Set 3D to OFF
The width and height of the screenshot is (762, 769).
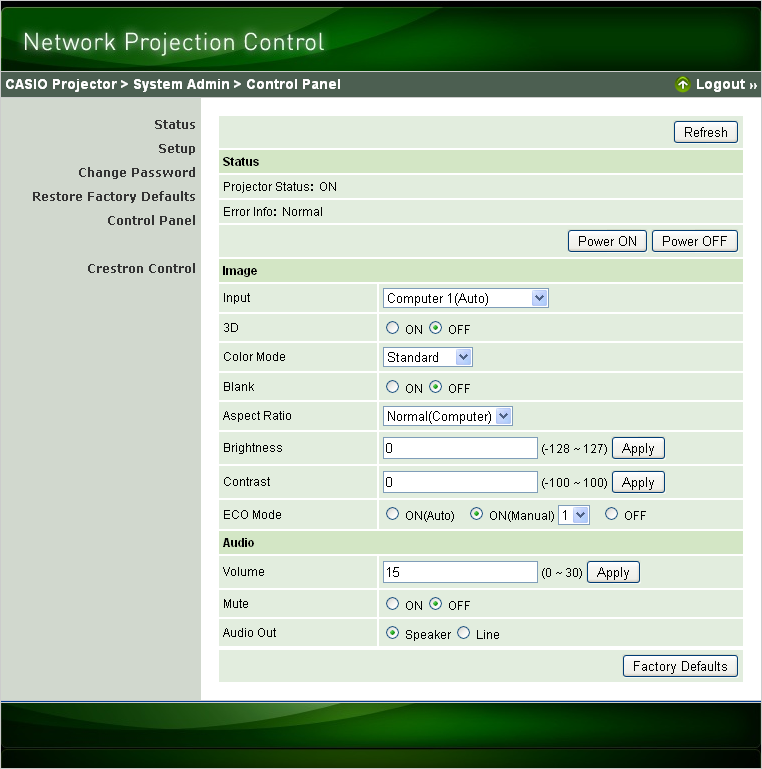pyautogui.click(x=435, y=328)
